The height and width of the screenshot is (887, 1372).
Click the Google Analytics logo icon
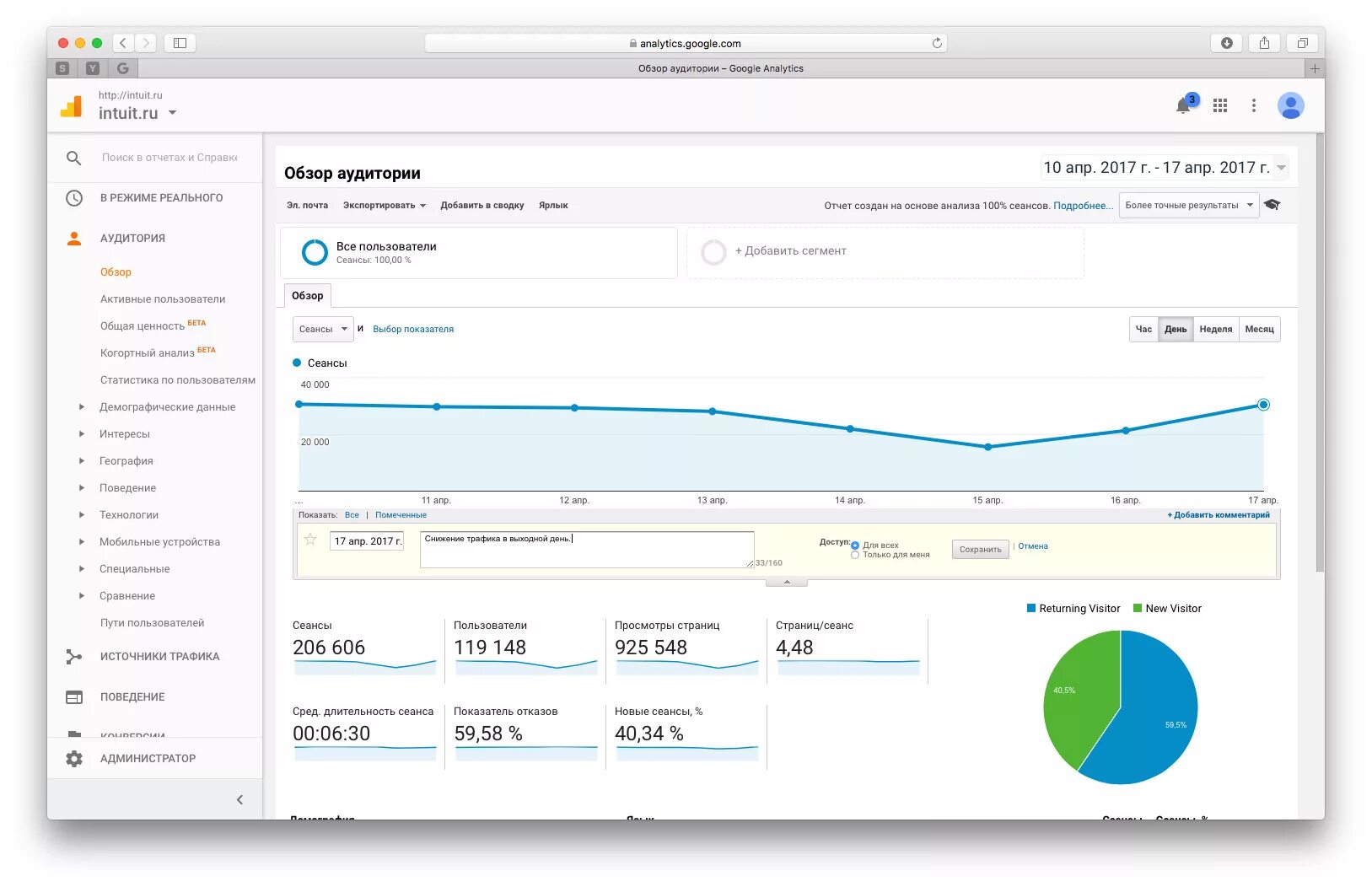(x=72, y=105)
